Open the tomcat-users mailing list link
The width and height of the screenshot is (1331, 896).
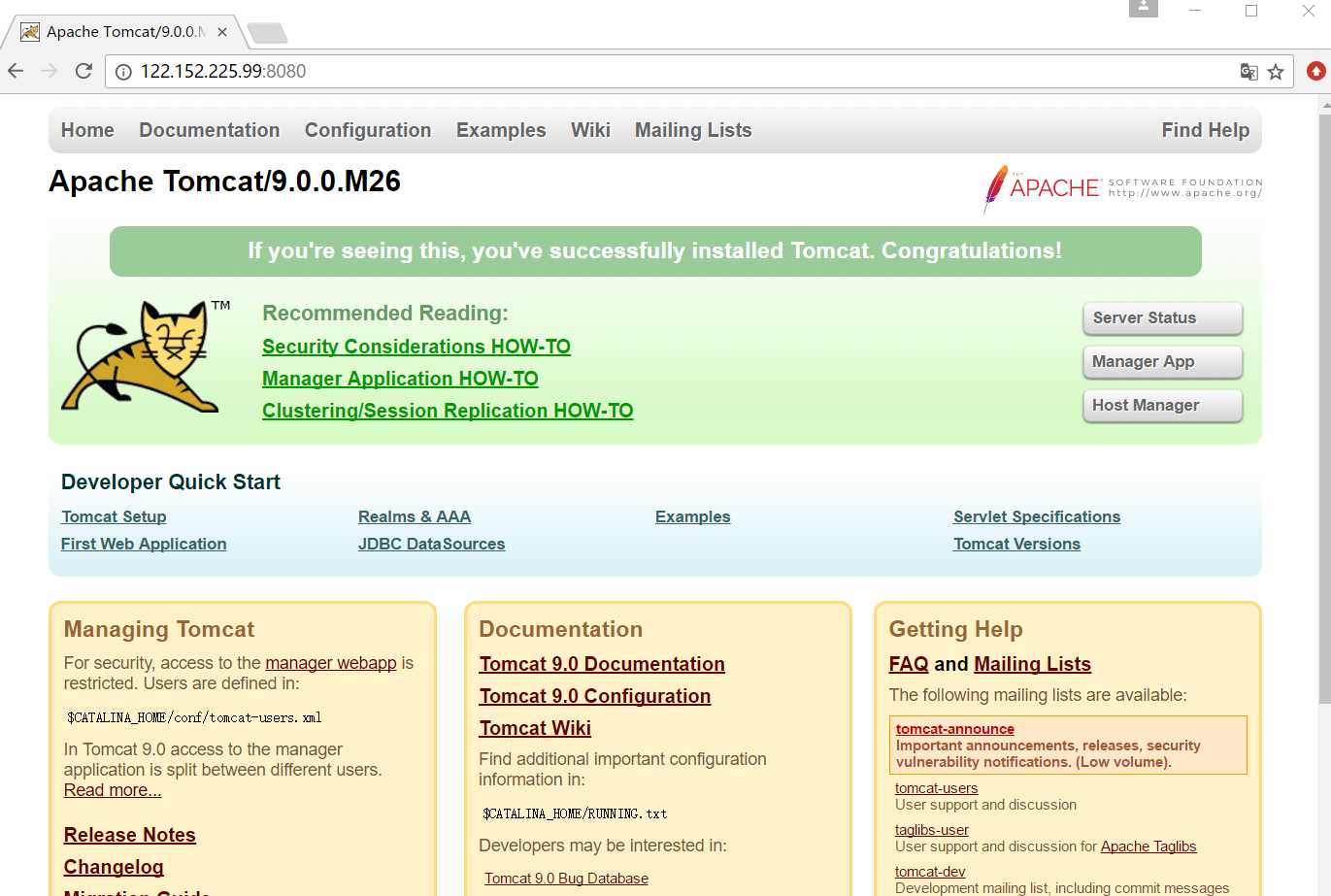936,788
